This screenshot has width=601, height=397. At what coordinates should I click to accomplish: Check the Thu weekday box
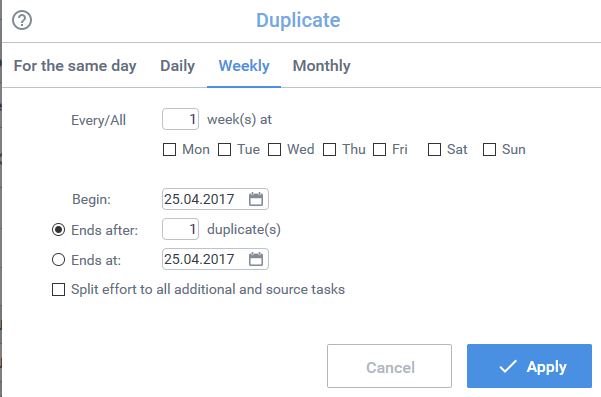tap(329, 149)
